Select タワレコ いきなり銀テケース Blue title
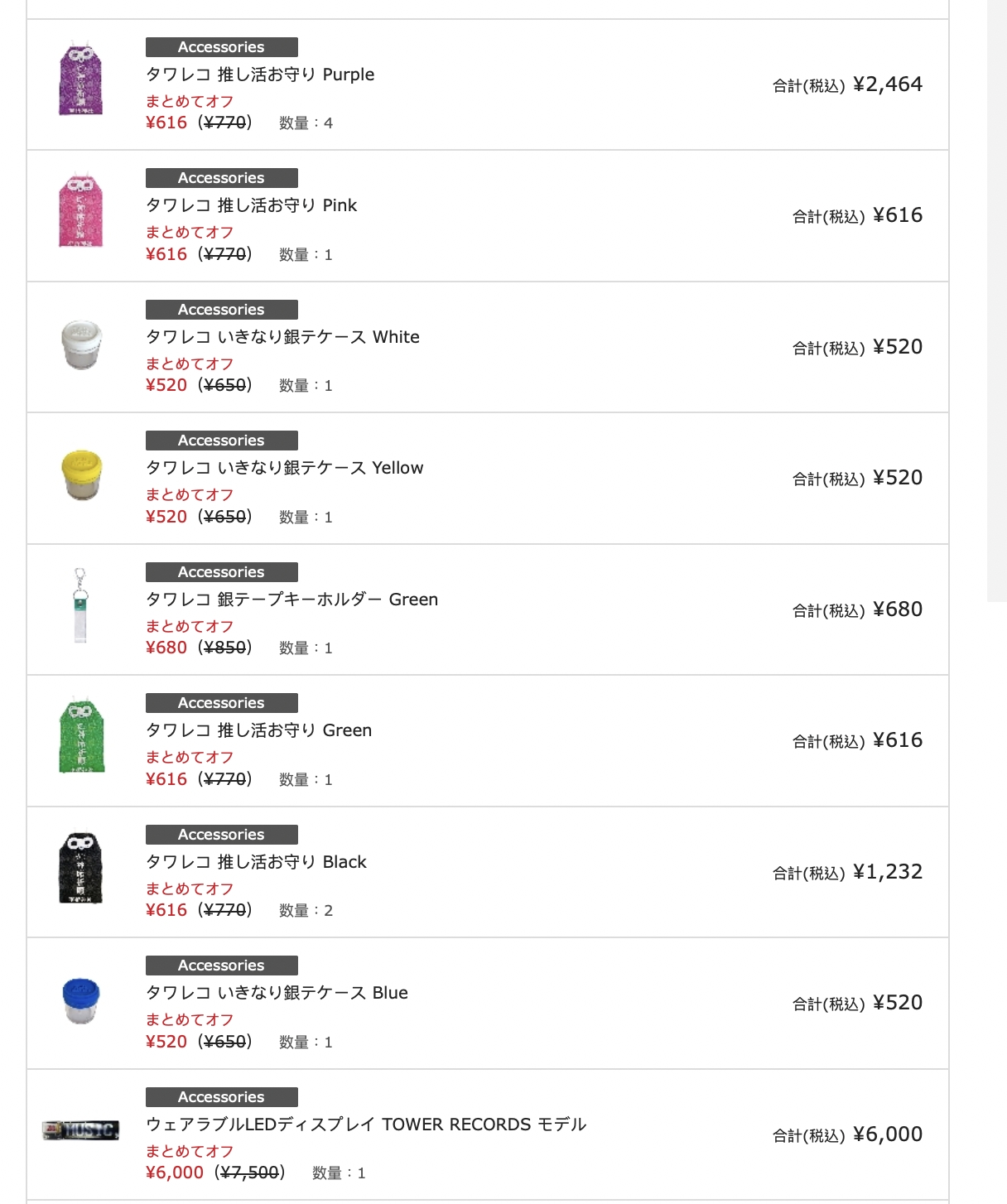 (277, 993)
